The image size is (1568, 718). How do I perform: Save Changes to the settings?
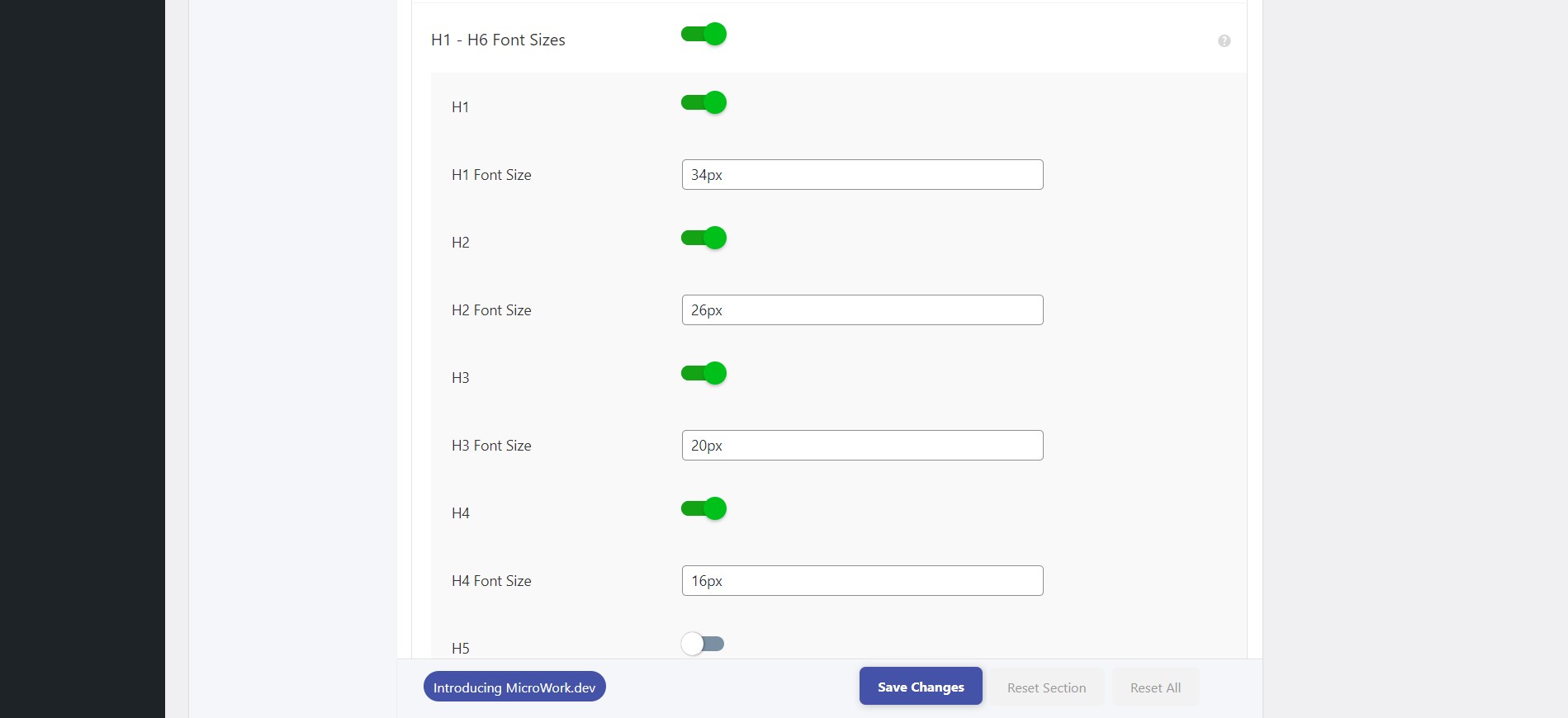pyautogui.click(x=921, y=687)
